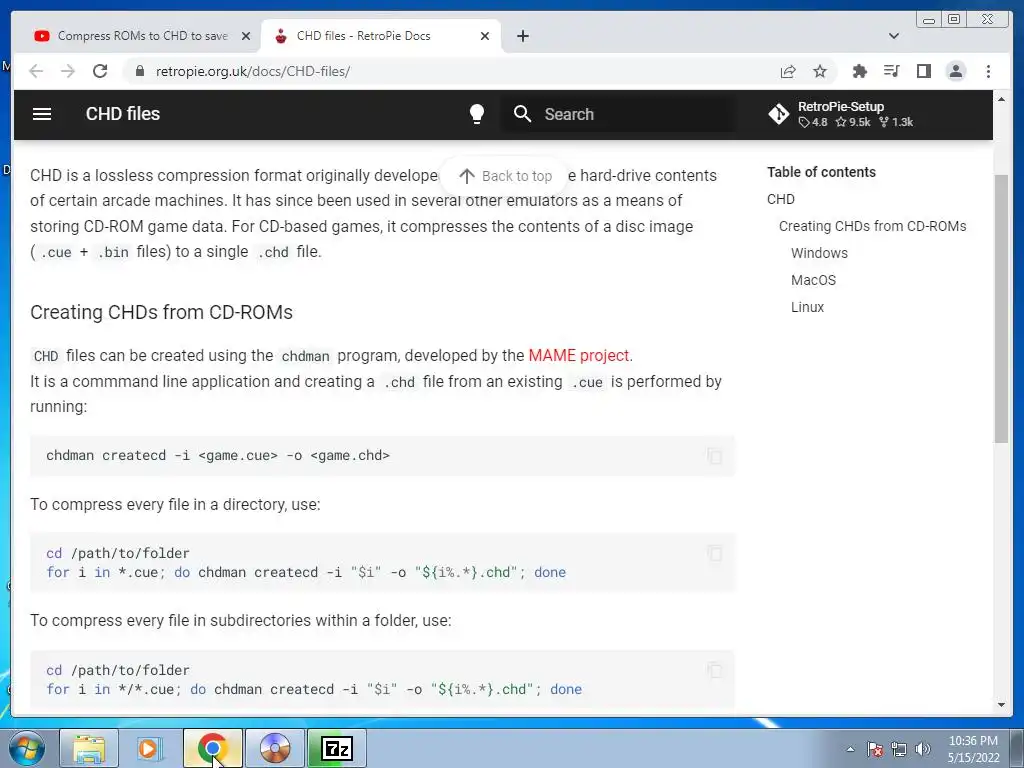Open the Windows Start menu
The height and width of the screenshot is (768, 1024).
coord(27,748)
